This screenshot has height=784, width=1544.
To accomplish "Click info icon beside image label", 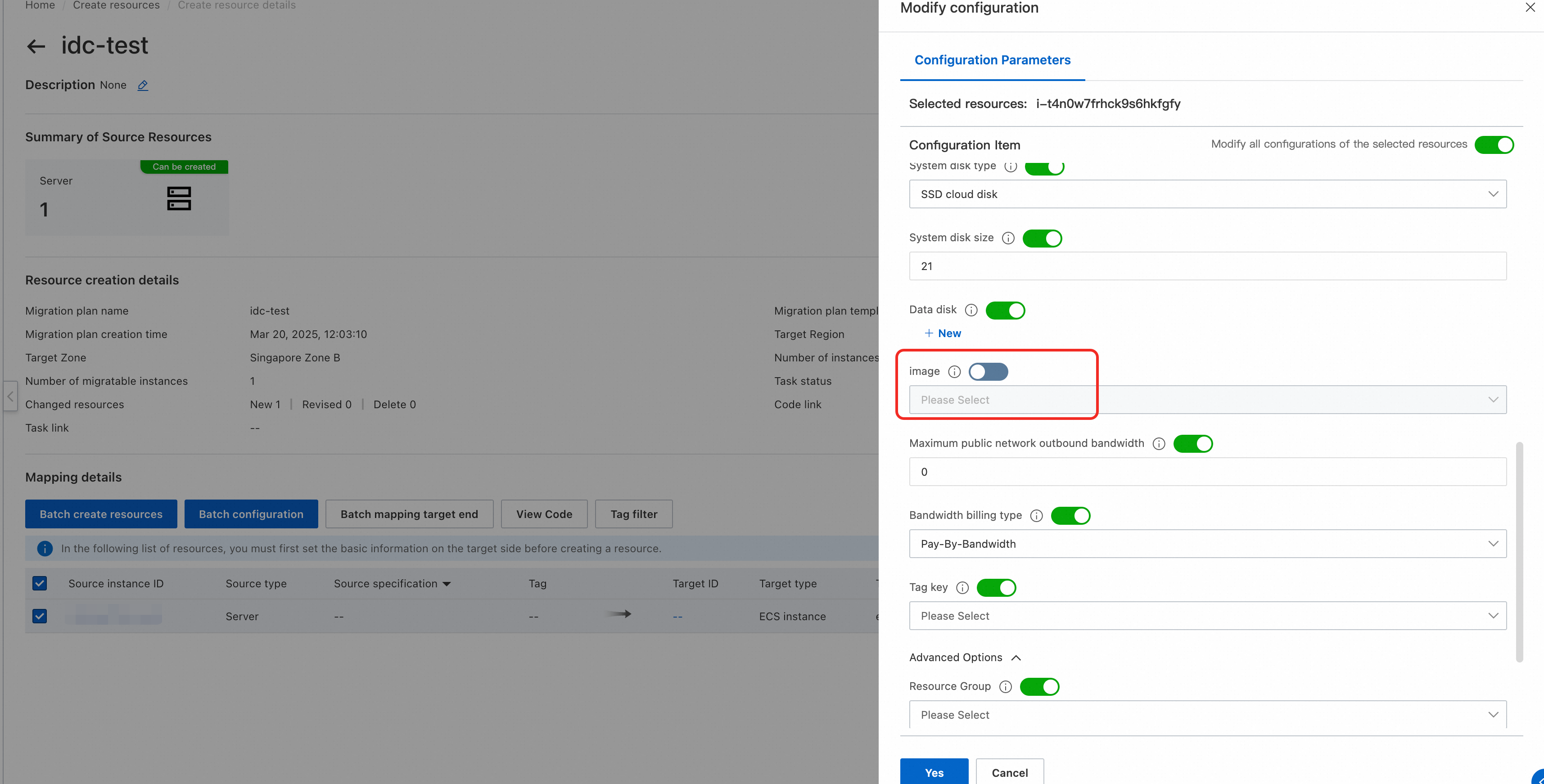I will pos(954,372).
